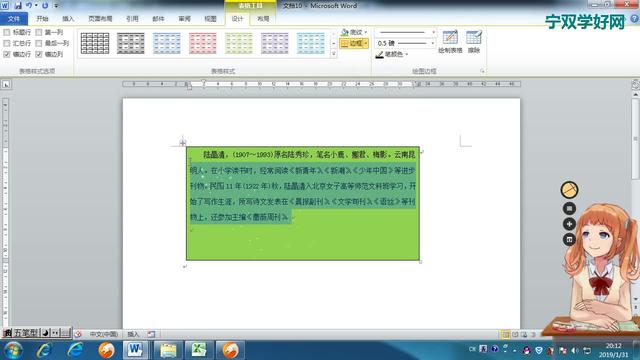Viewport: 640px width, 360px height.
Task: Open the 引用 (References) tab
Action: (132, 19)
